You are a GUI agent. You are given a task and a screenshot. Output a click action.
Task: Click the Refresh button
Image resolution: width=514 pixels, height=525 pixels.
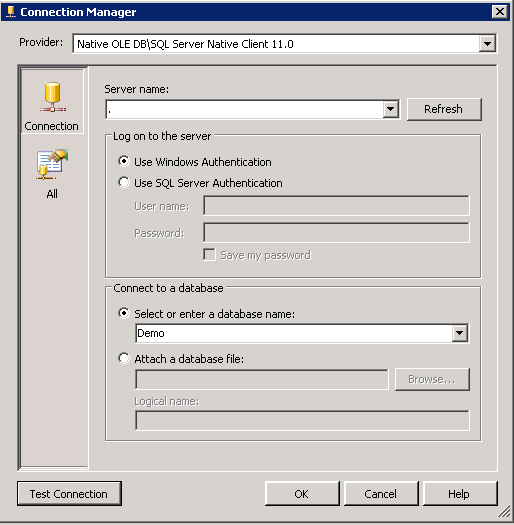(x=444, y=109)
